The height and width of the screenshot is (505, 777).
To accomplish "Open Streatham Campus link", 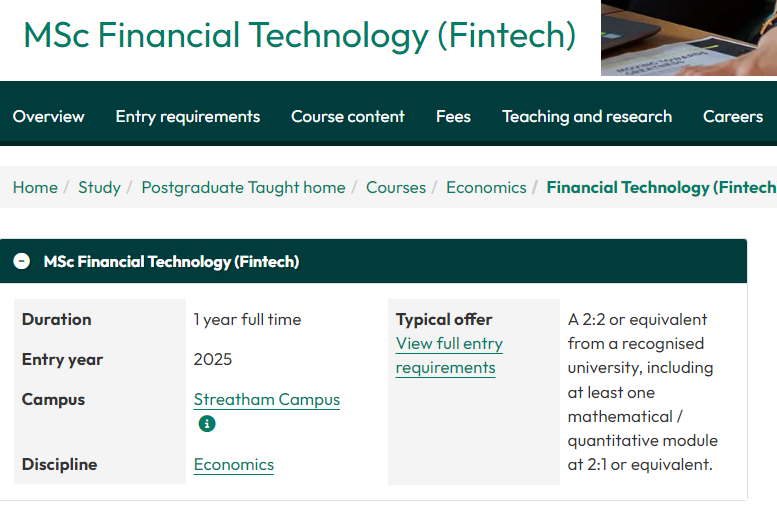I will click(x=267, y=399).
